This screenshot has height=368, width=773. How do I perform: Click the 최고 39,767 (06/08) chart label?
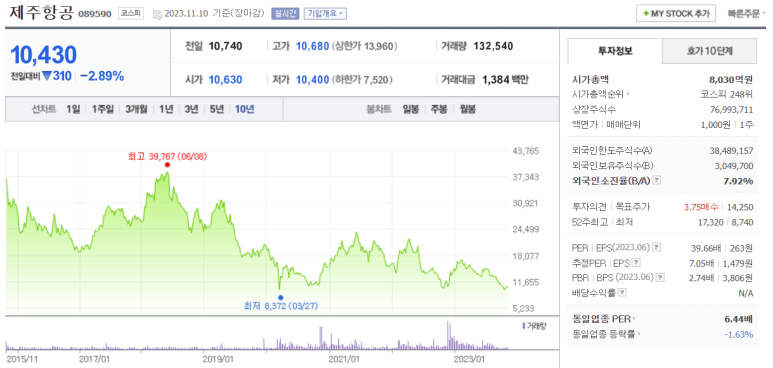(167, 156)
